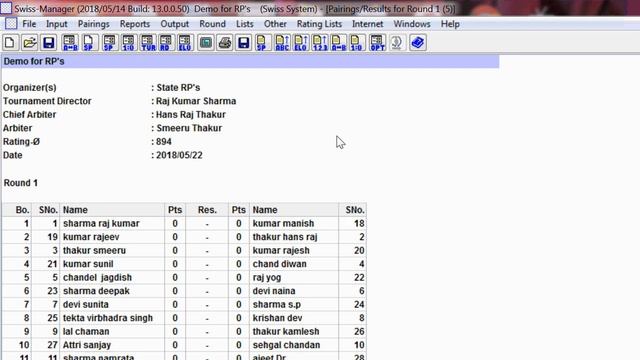
Task: Click the first A↔B toolbar icon
Action: coord(70,42)
